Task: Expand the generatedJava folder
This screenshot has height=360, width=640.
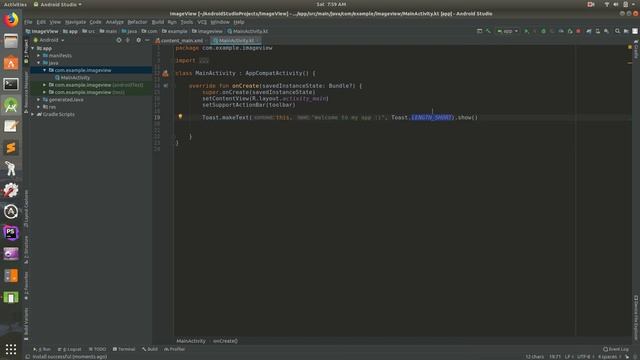Action: (x=39, y=100)
